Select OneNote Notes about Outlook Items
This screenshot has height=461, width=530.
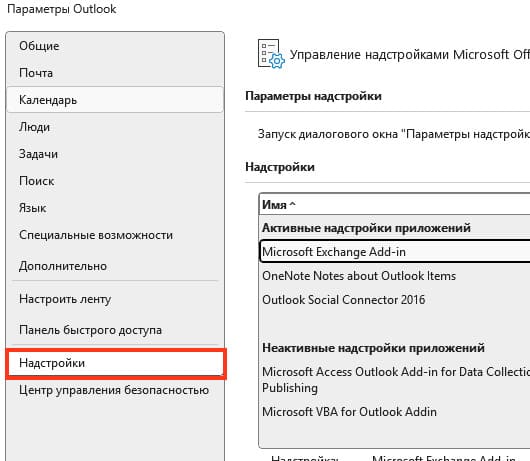coord(394,276)
